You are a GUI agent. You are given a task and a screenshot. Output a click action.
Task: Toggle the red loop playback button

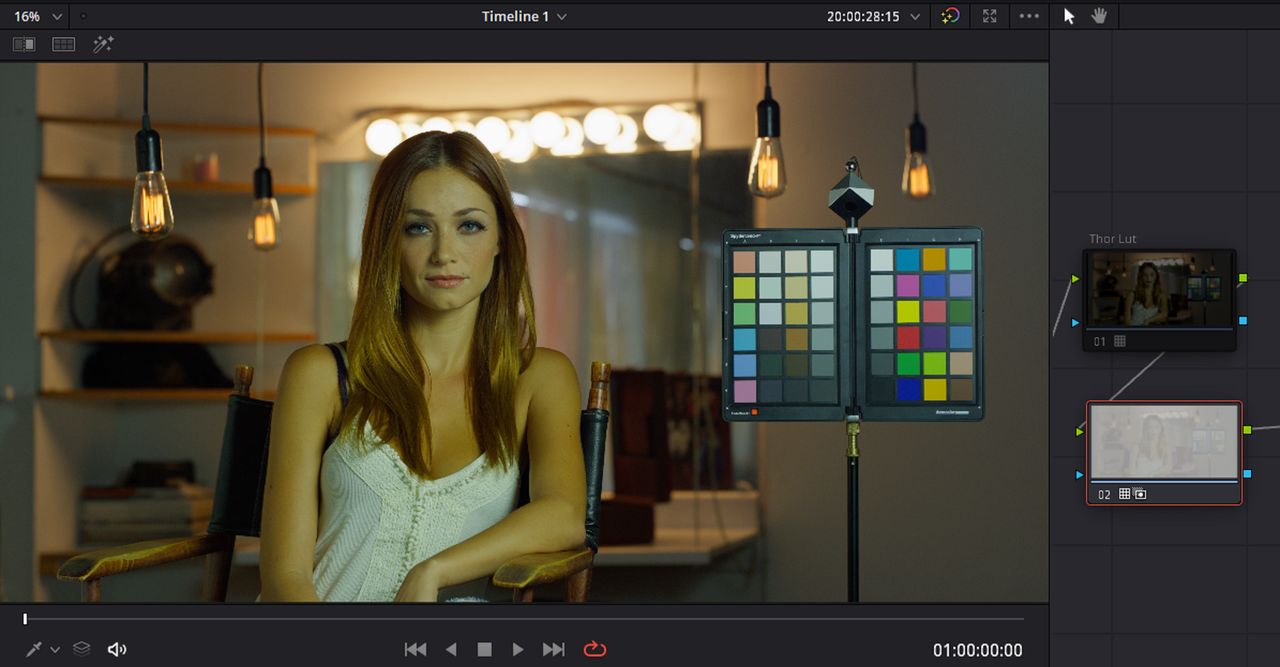point(595,649)
